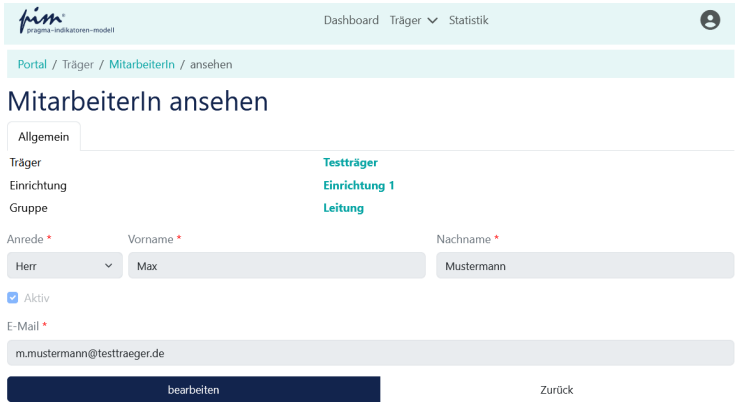Select the Nachname field with Mustermann
The height and width of the screenshot is (415, 744).
585,266
